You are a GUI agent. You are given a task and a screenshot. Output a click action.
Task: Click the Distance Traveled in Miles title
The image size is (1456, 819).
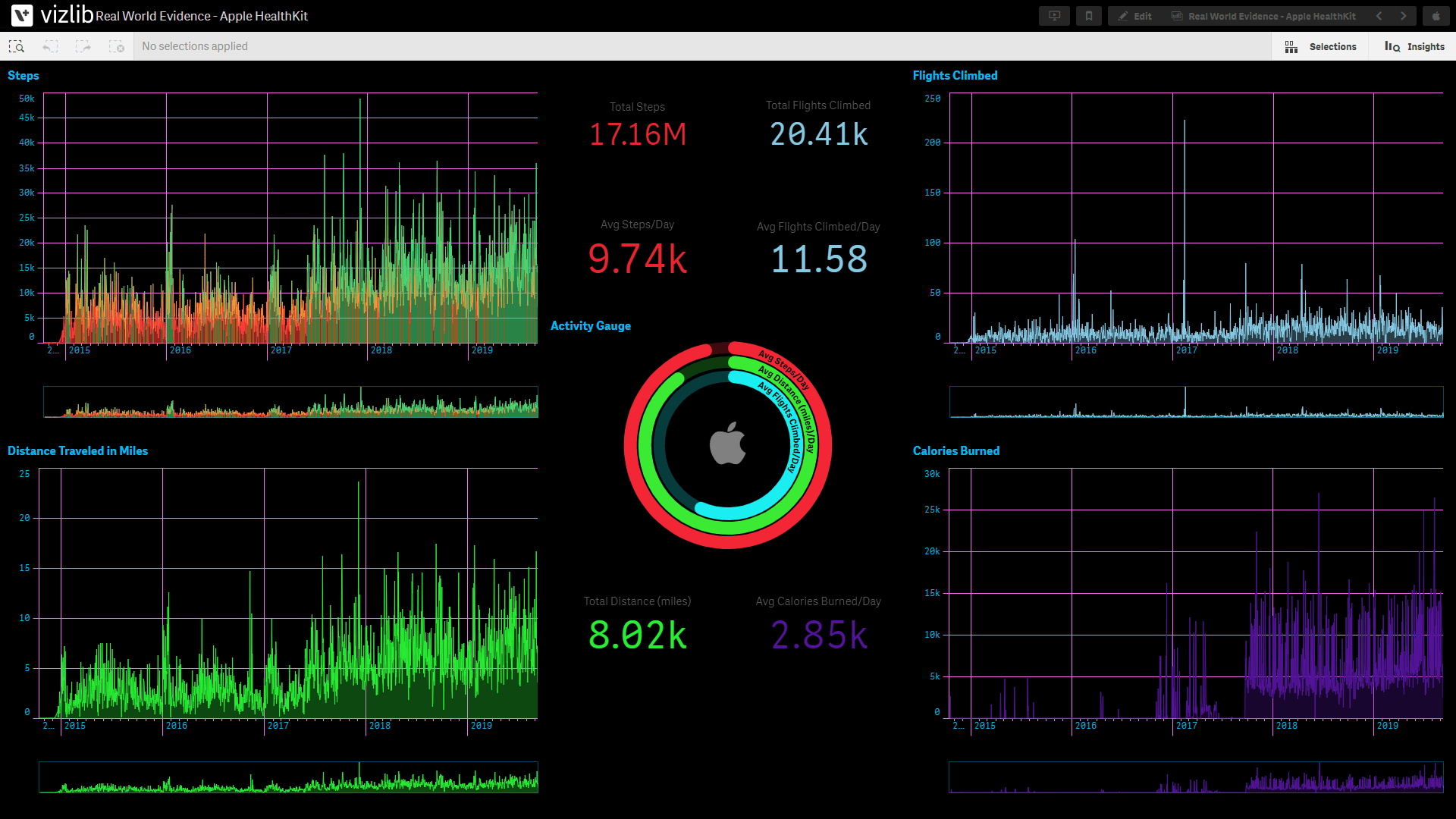[77, 451]
